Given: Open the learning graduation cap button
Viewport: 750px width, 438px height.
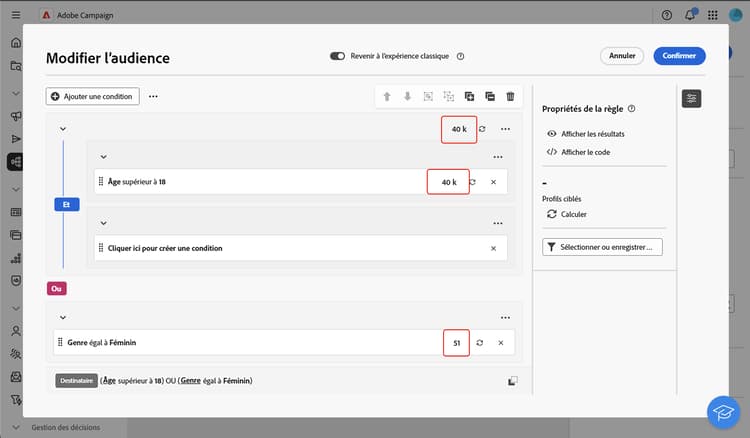Looking at the screenshot, I should 723,412.
